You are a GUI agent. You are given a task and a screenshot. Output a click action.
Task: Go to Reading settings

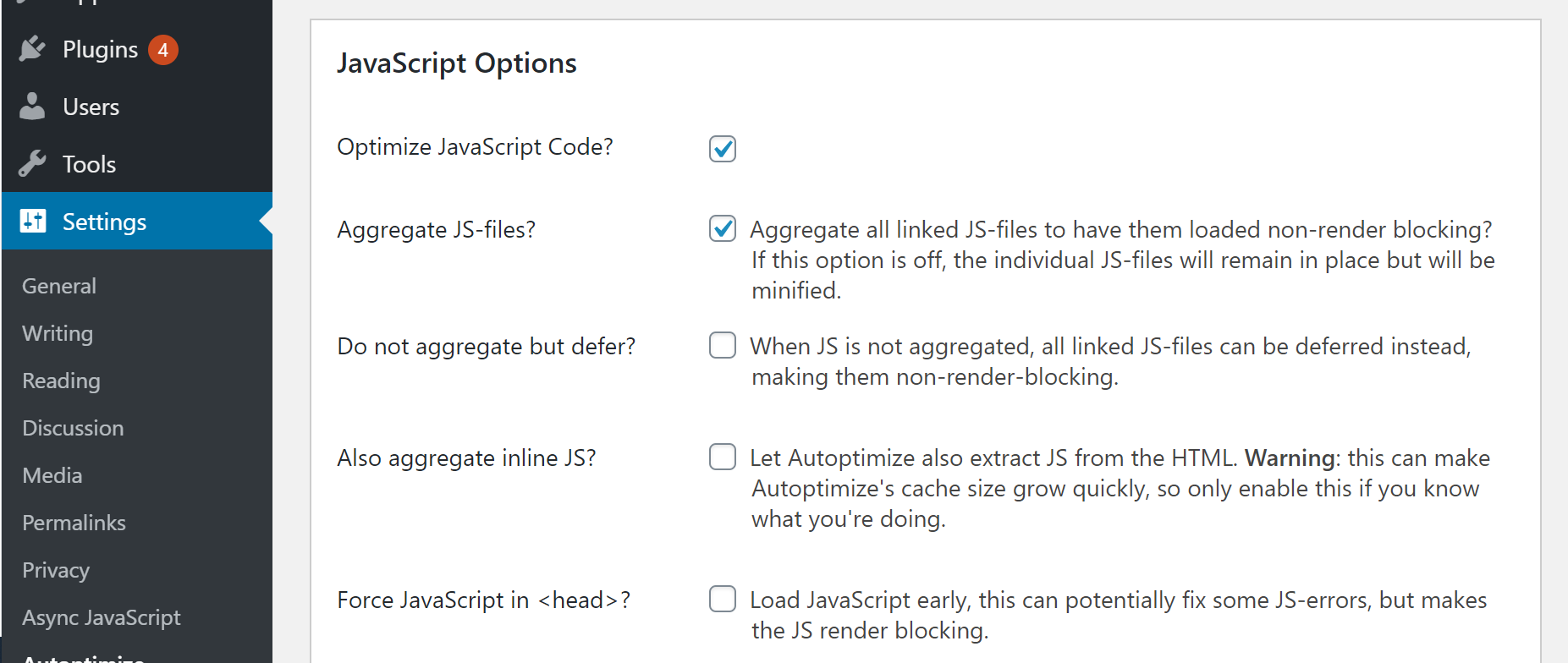coord(61,381)
